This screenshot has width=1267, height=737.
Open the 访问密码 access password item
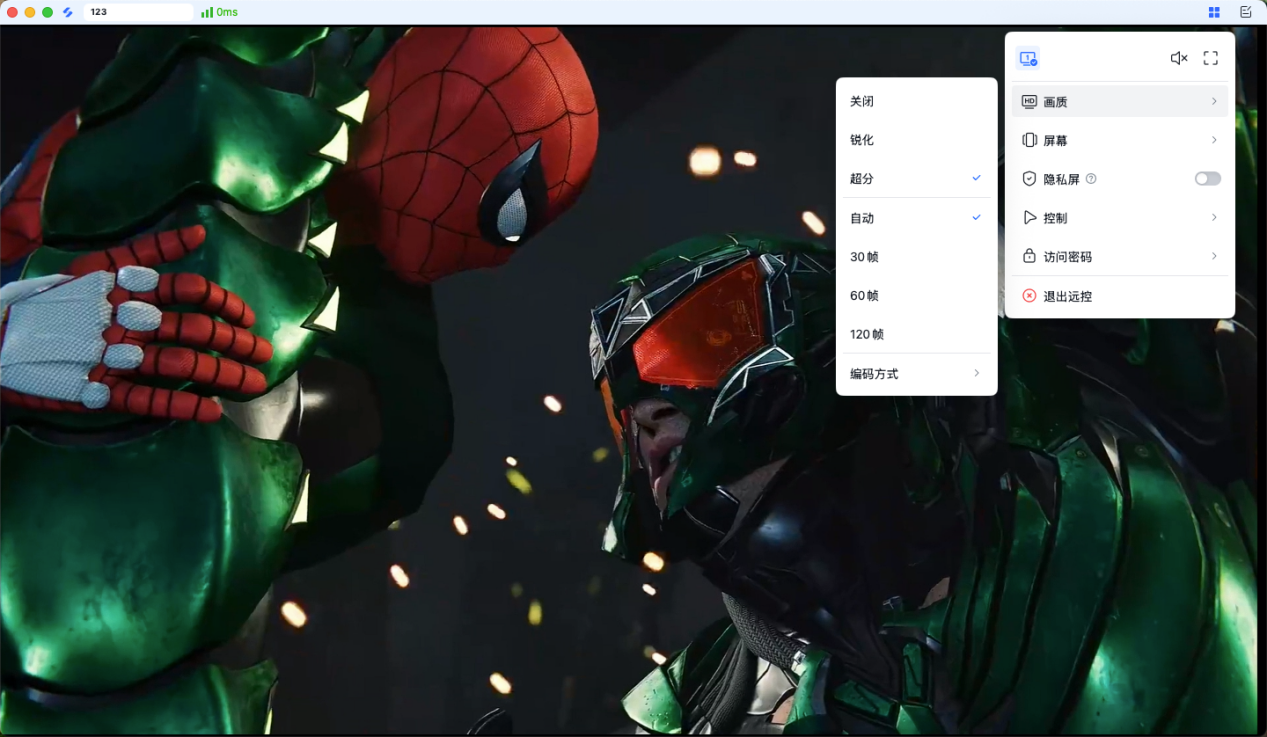click(x=1120, y=257)
